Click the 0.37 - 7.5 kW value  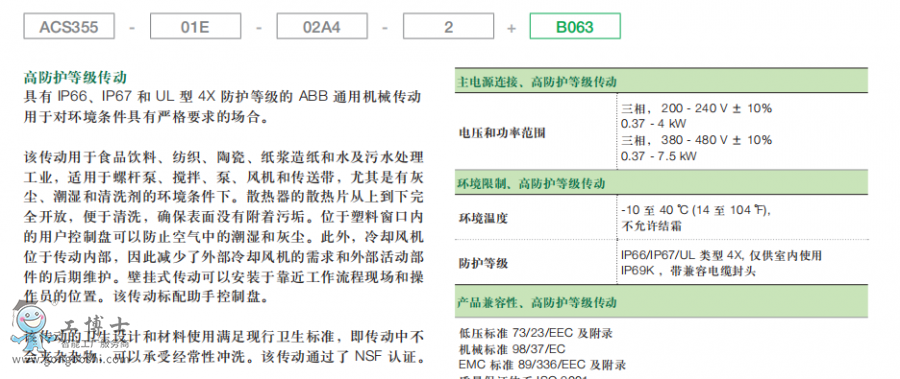[658, 156]
